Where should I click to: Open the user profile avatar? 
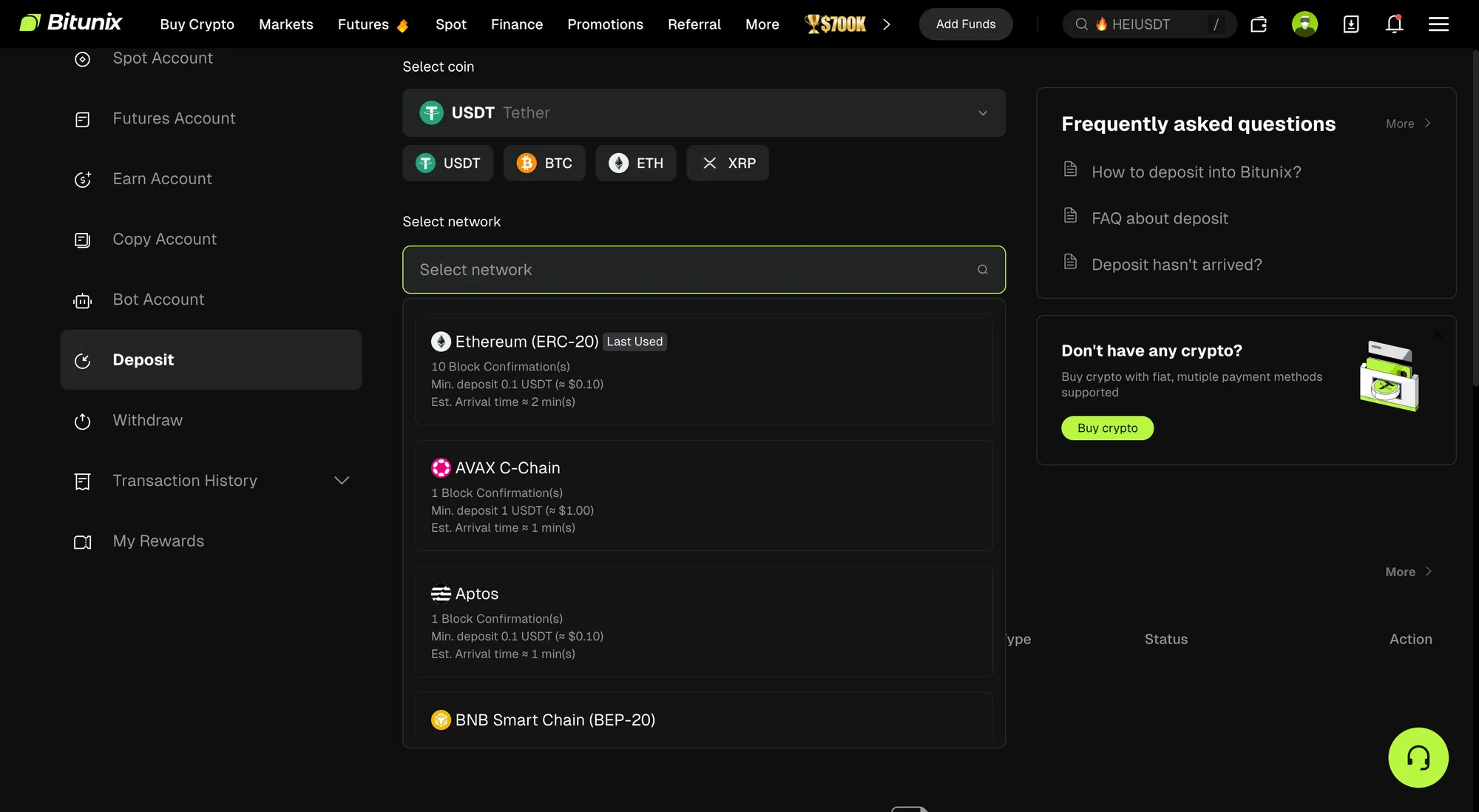coord(1304,24)
